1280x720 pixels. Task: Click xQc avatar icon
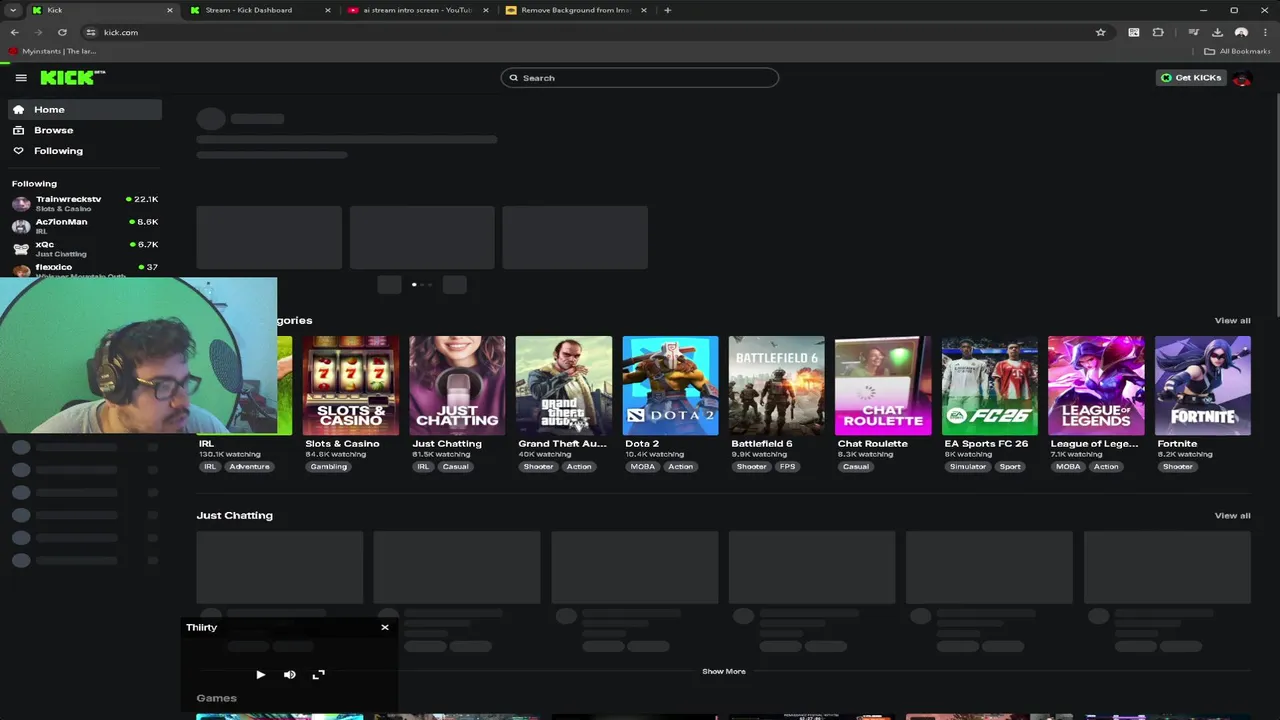21,249
